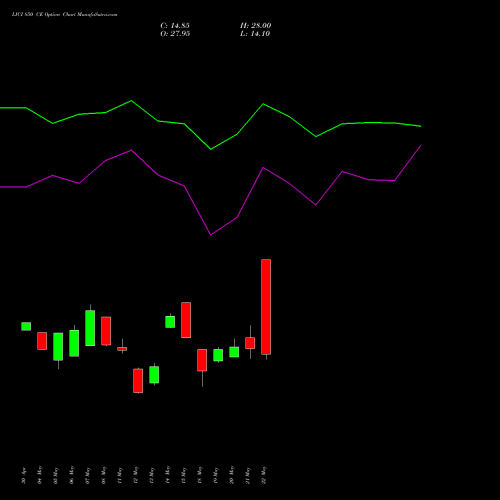The height and width of the screenshot is (500, 500).
Task: Click the red 12 May candlestick
Action: tap(138, 381)
